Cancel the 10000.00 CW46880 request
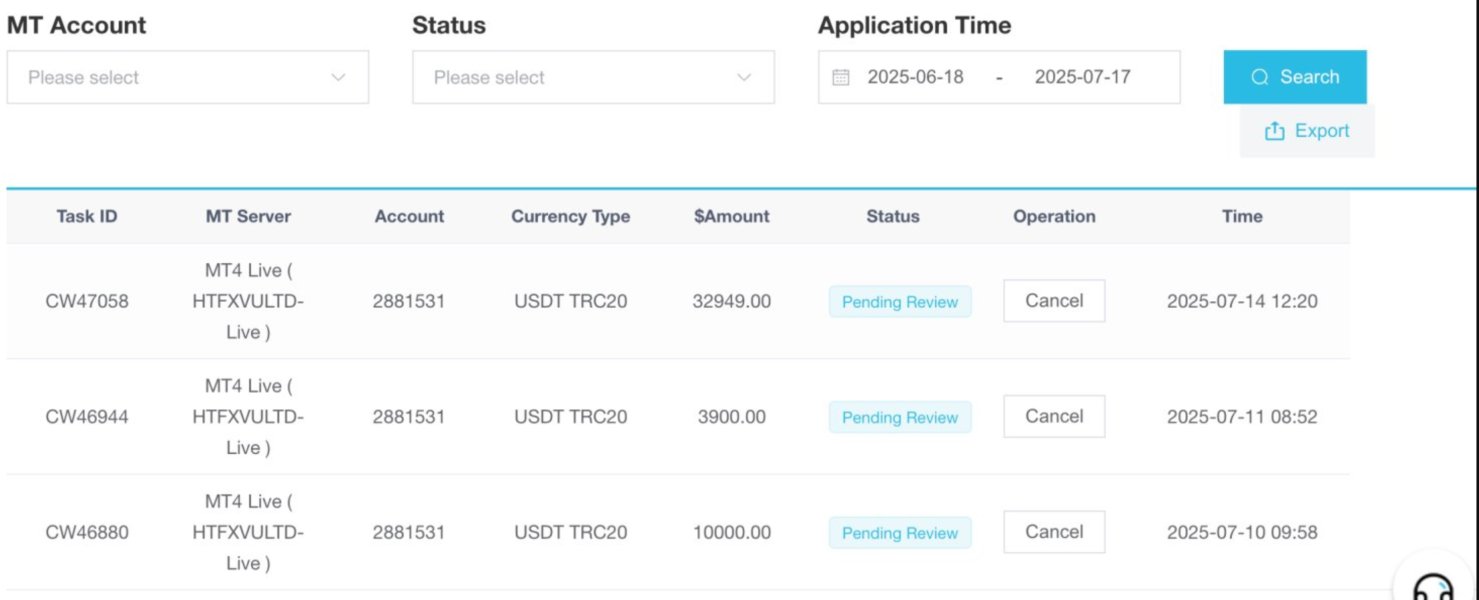 [x=1054, y=532]
